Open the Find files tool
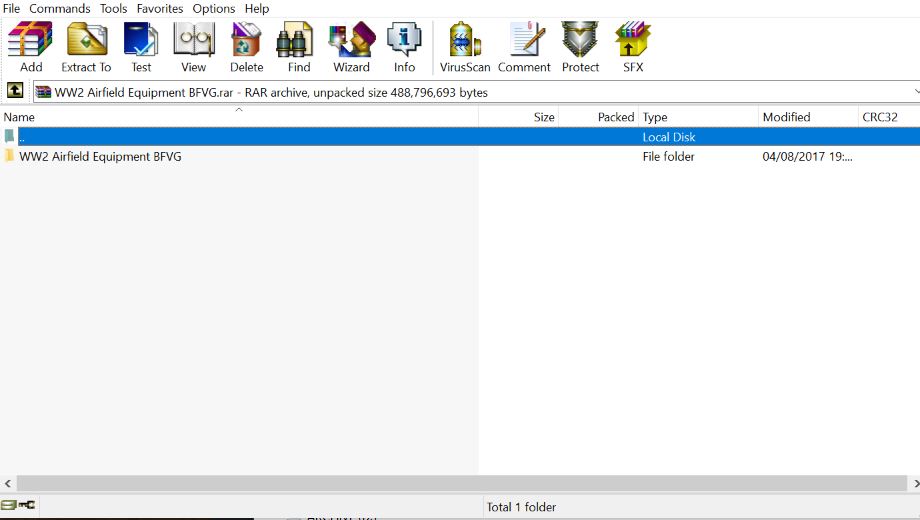The height and width of the screenshot is (520, 920). (x=299, y=47)
